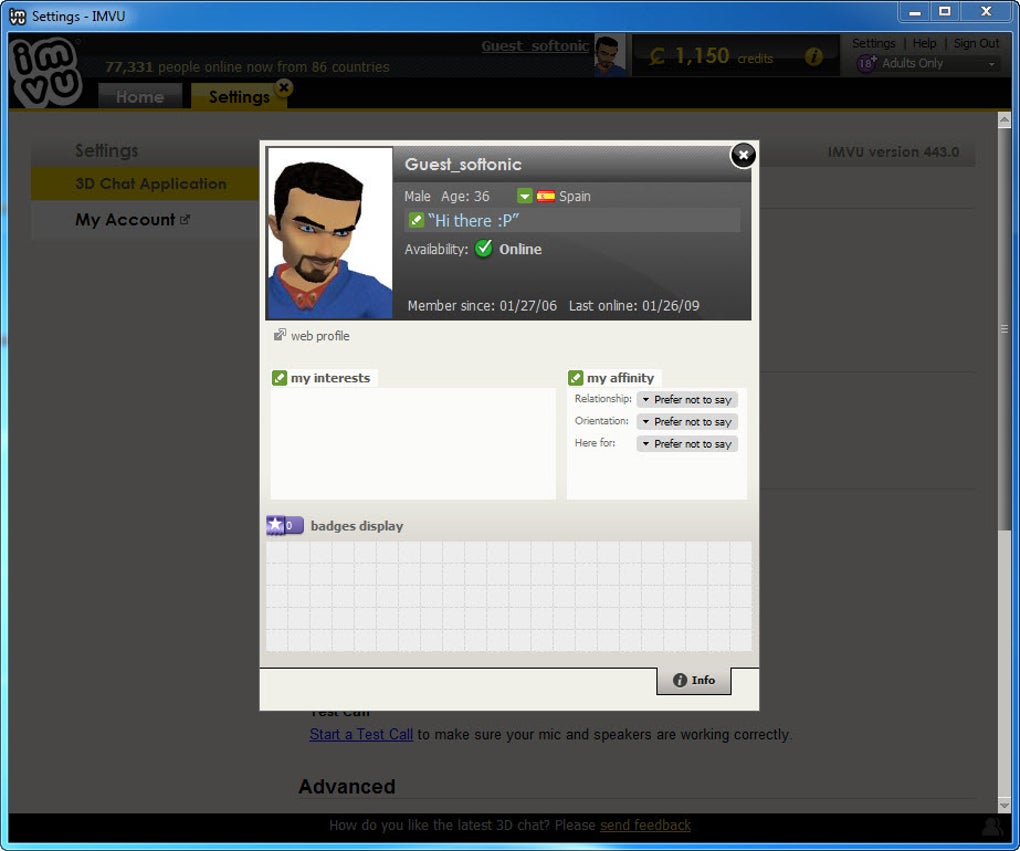Open the Info tab on profile card
This screenshot has height=851, width=1020.
click(693, 680)
